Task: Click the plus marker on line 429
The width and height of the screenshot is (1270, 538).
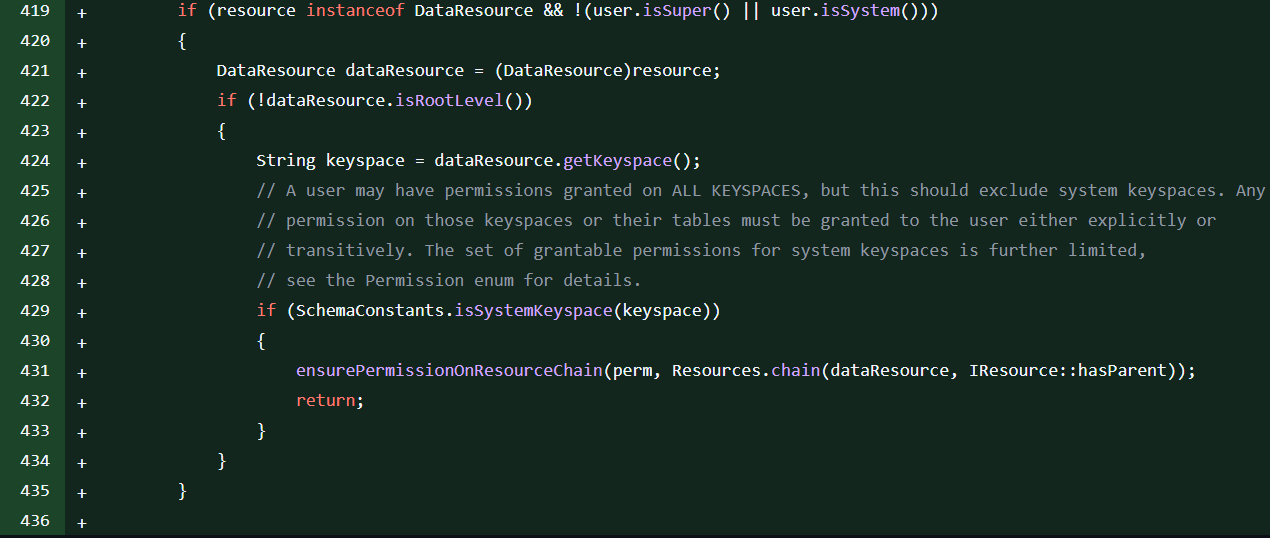Action: click(81, 311)
